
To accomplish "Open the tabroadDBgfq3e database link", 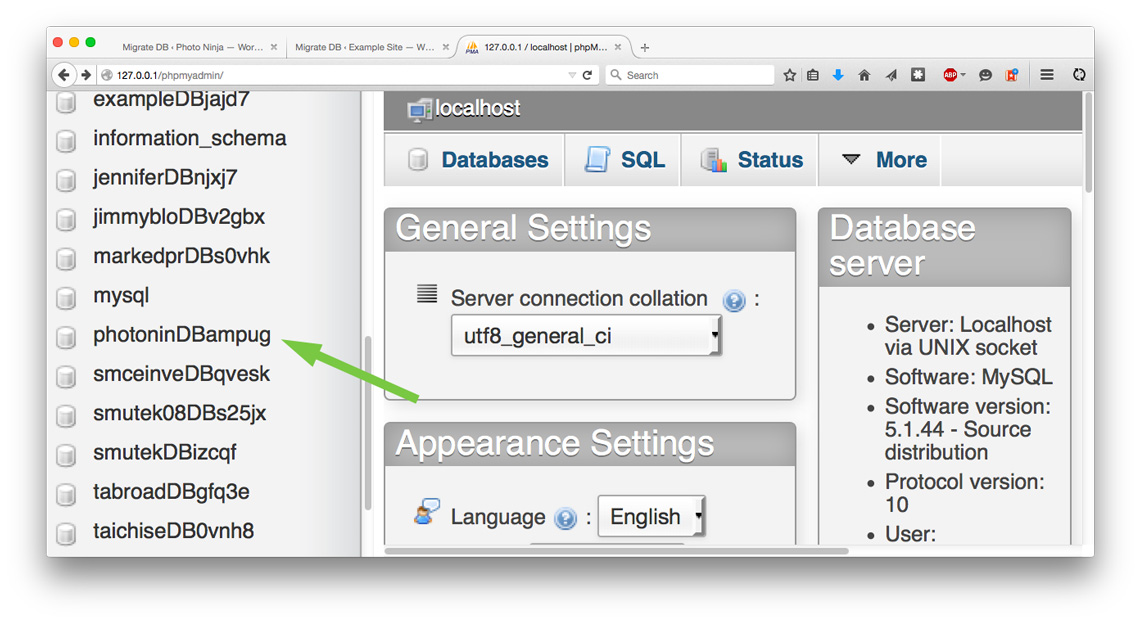I will click(172, 492).
